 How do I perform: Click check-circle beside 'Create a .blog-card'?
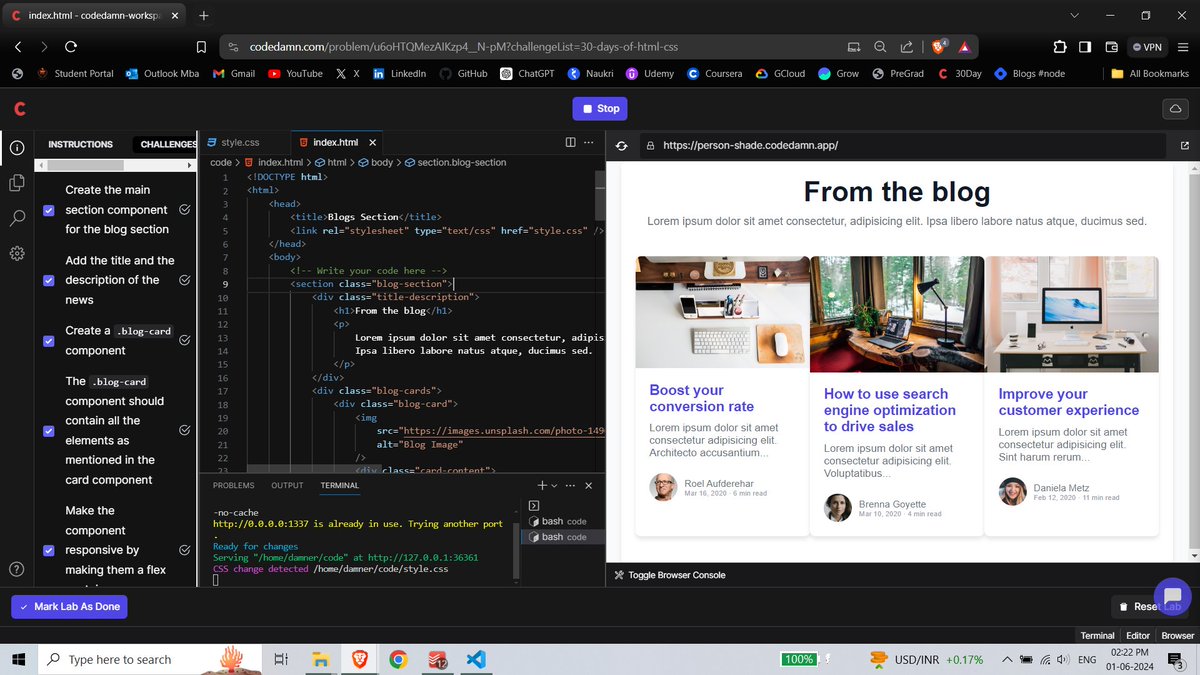tap(185, 340)
